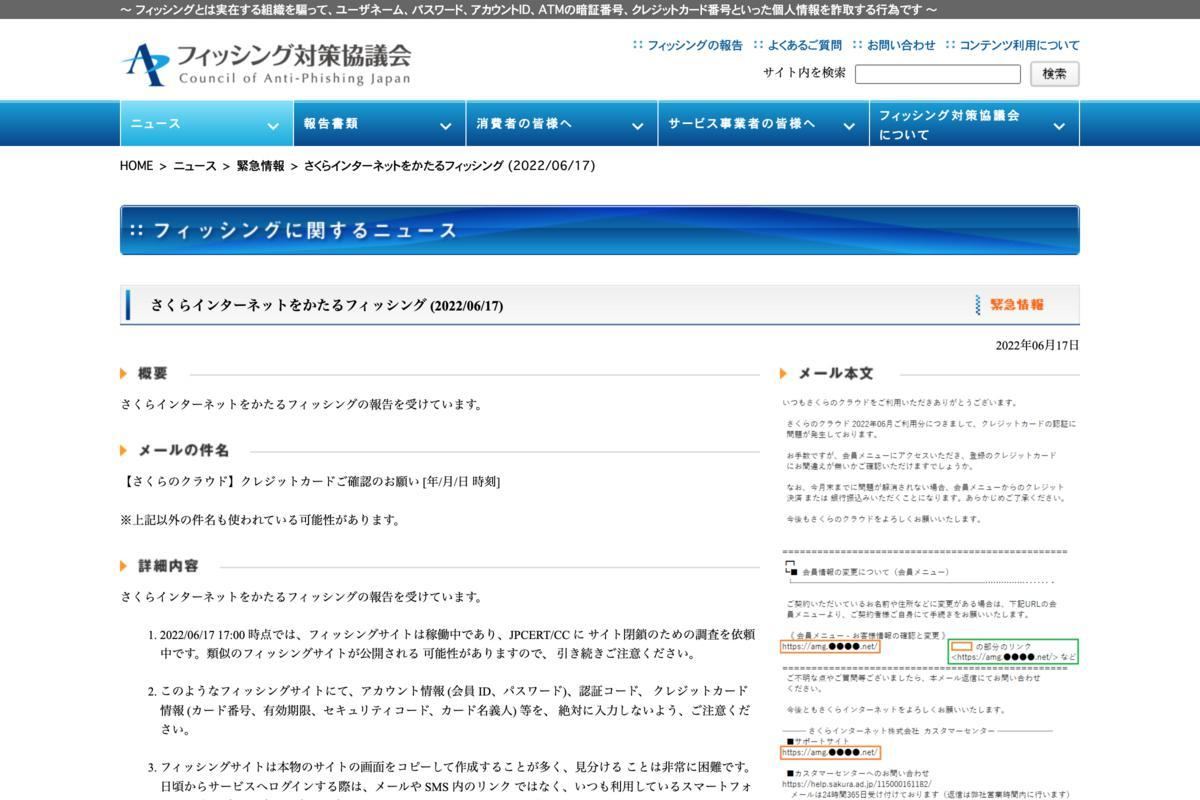Click the orange arrow beside 概要
The image size is (1200, 800).
coord(124,374)
